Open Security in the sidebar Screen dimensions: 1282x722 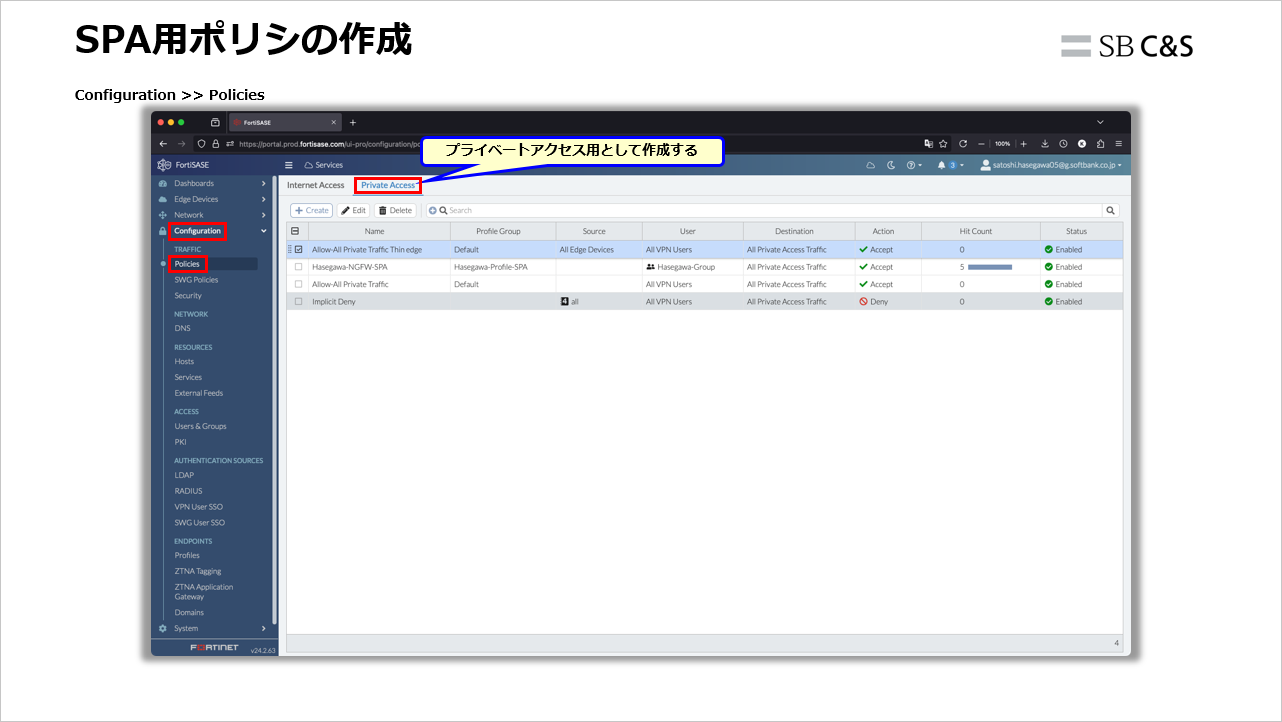(188, 296)
